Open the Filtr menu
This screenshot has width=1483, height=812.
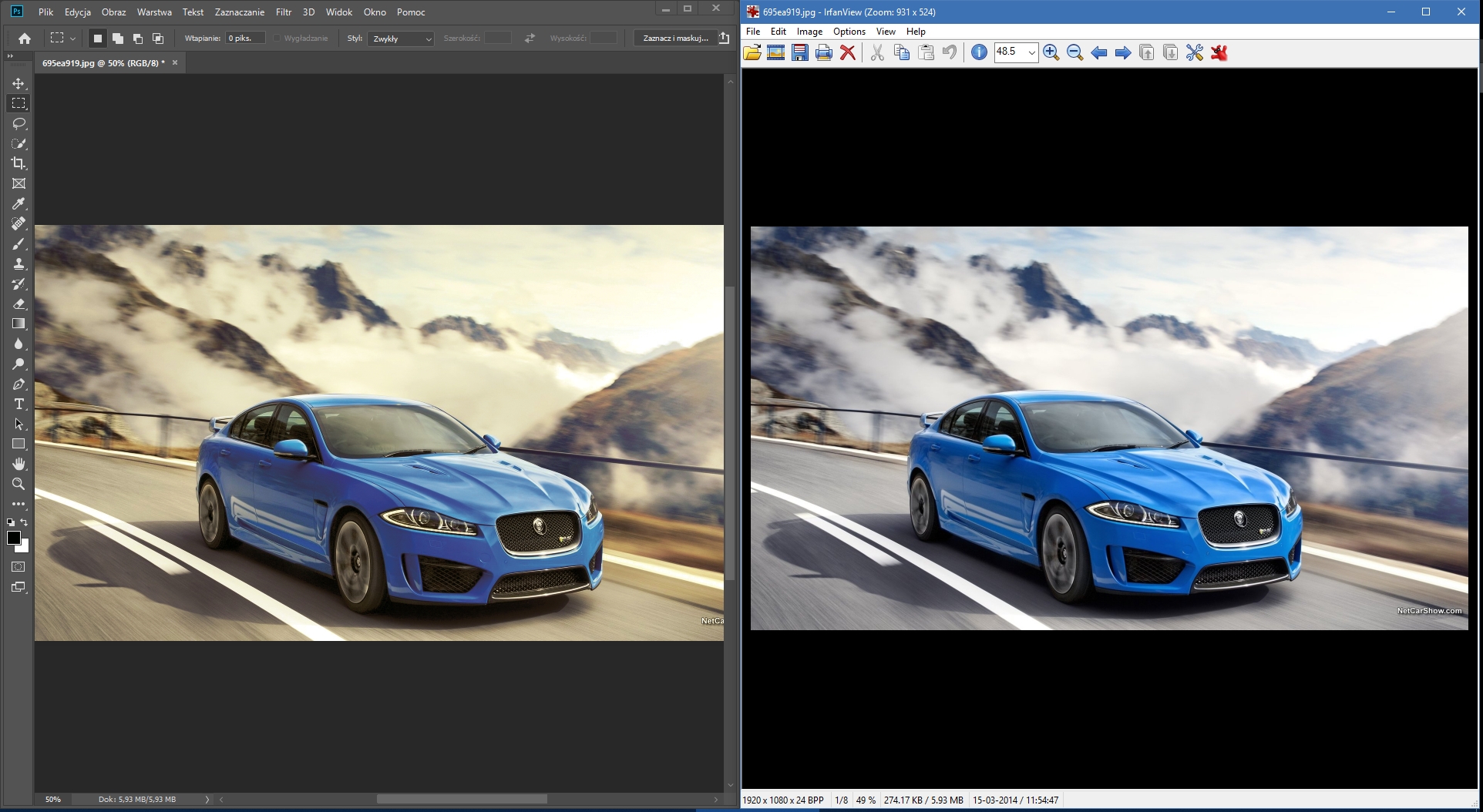(x=284, y=12)
